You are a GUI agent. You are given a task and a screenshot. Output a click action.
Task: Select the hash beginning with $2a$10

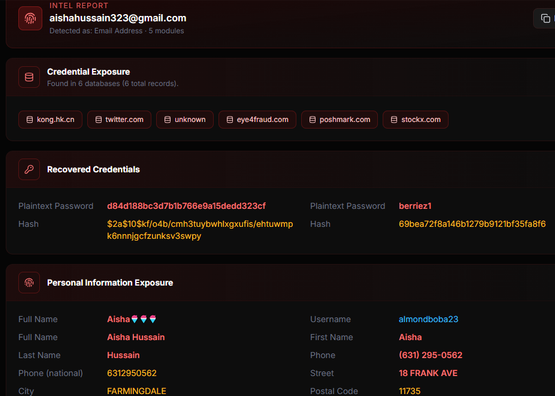200,230
